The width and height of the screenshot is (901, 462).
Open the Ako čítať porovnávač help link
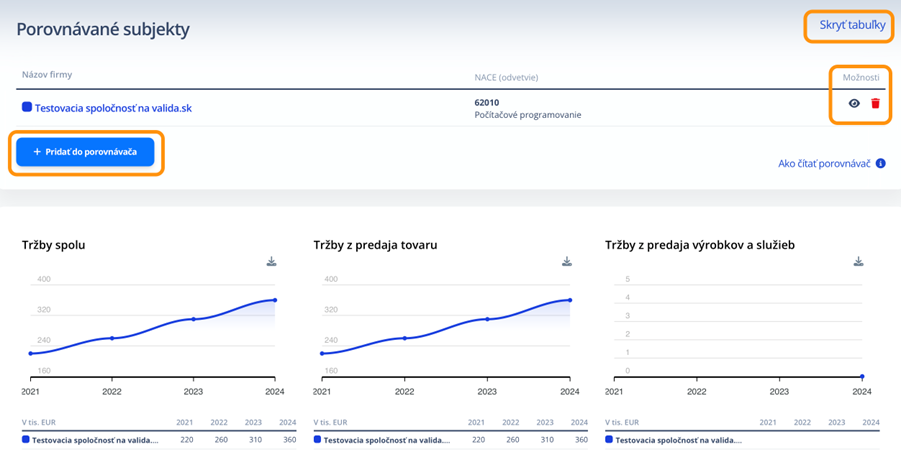point(824,163)
